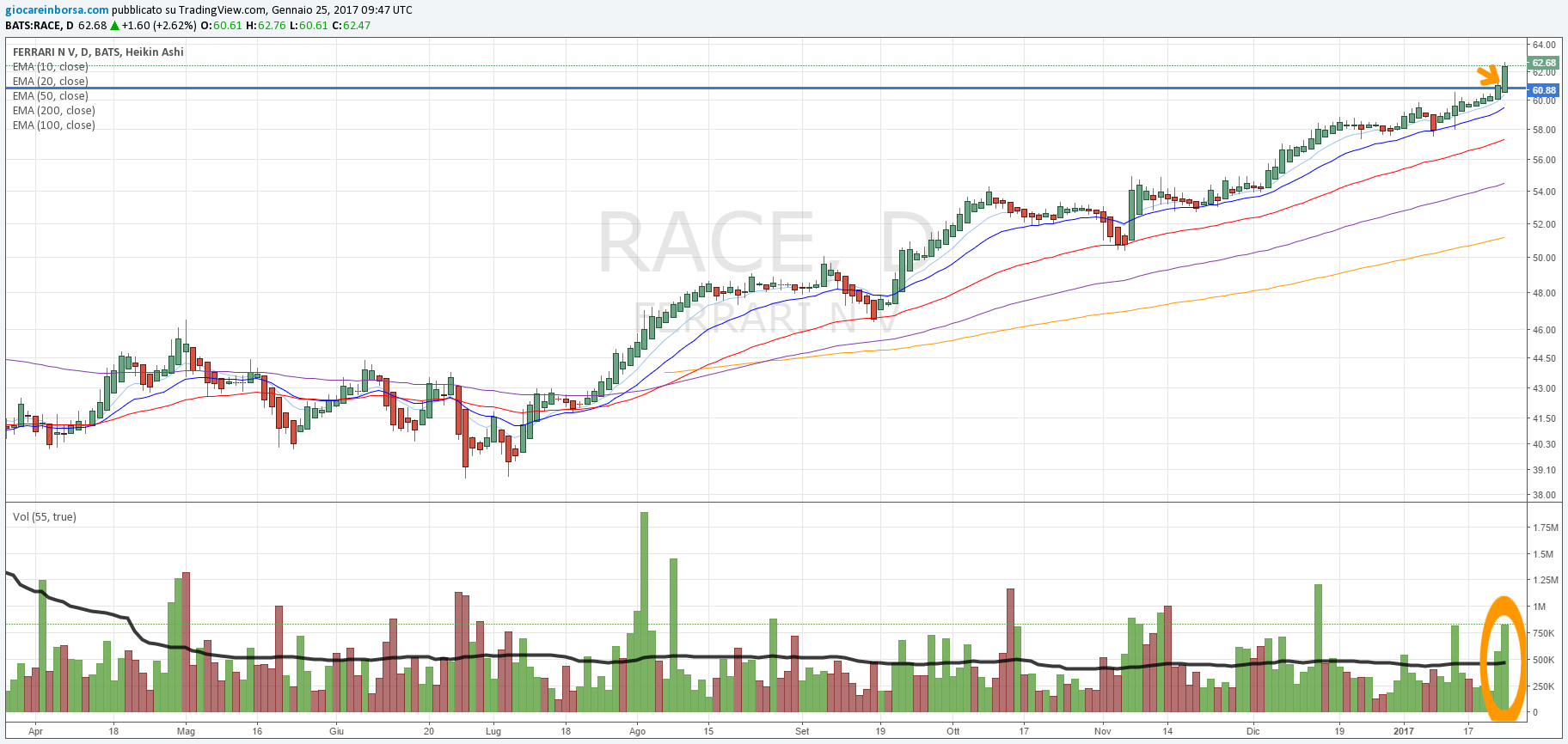The image size is (1568, 744).
Task: Click the C:62.47 close value in header
Action: coord(351,26)
